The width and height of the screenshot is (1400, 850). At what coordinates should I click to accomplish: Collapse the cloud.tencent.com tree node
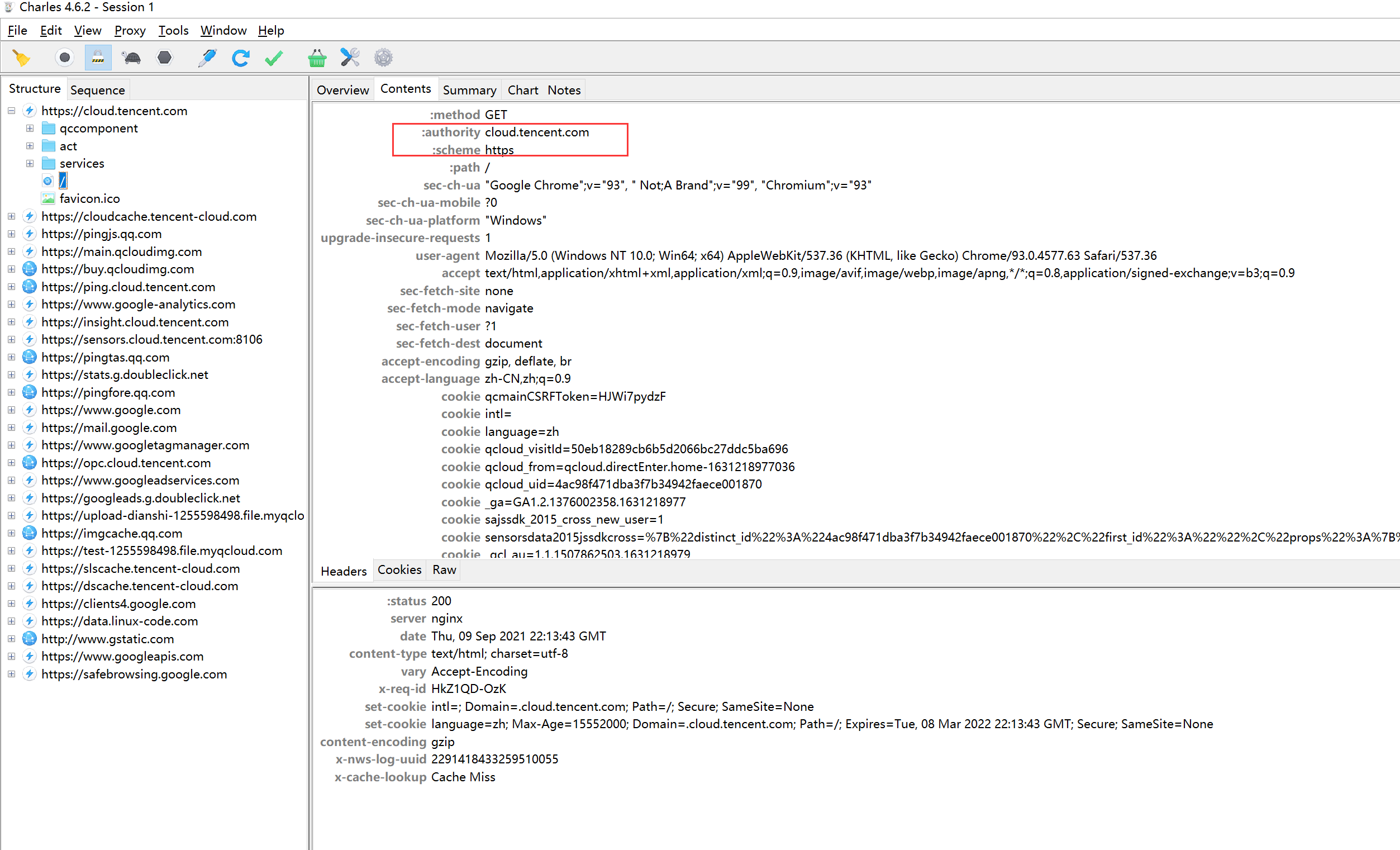(11, 111)
